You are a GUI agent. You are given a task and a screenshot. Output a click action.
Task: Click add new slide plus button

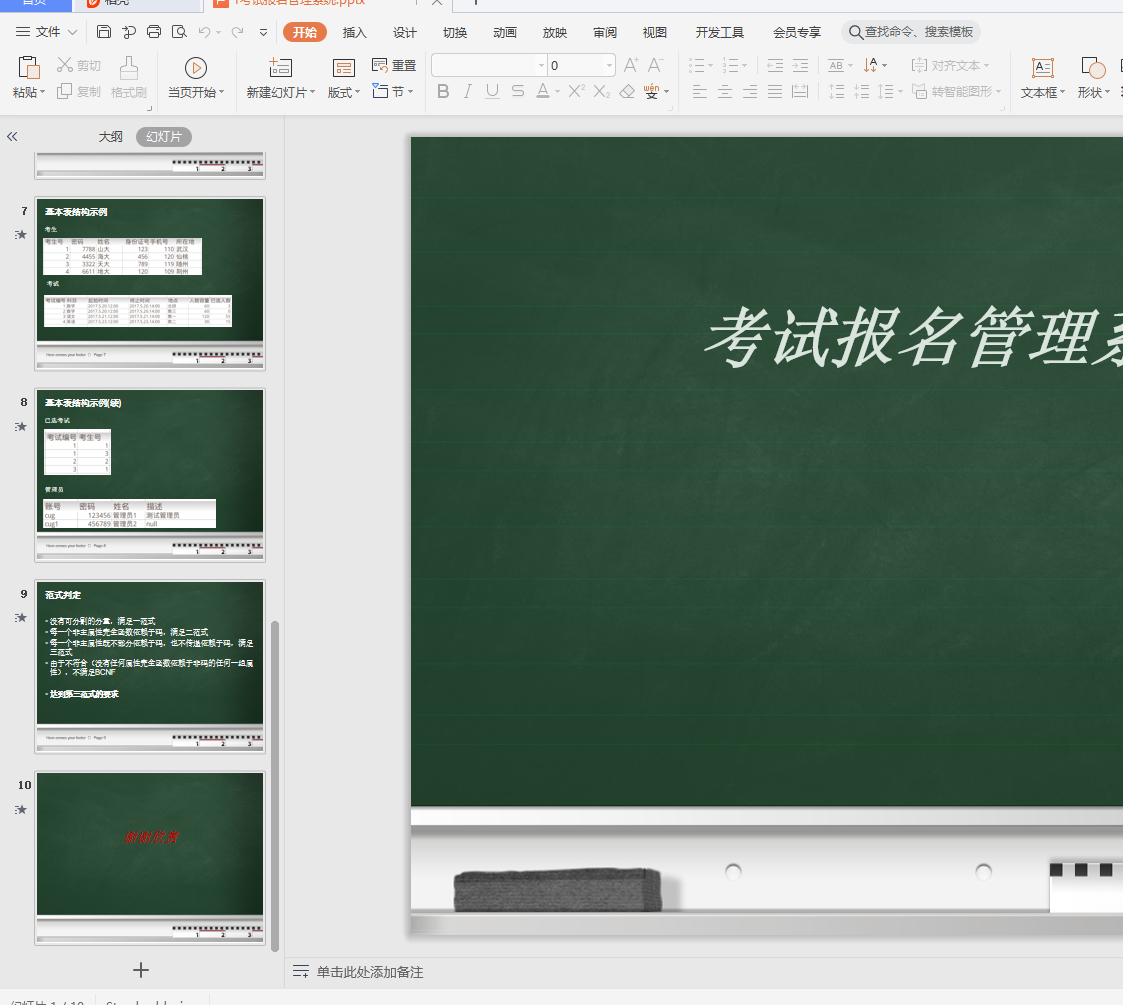(x=141, y=970)
